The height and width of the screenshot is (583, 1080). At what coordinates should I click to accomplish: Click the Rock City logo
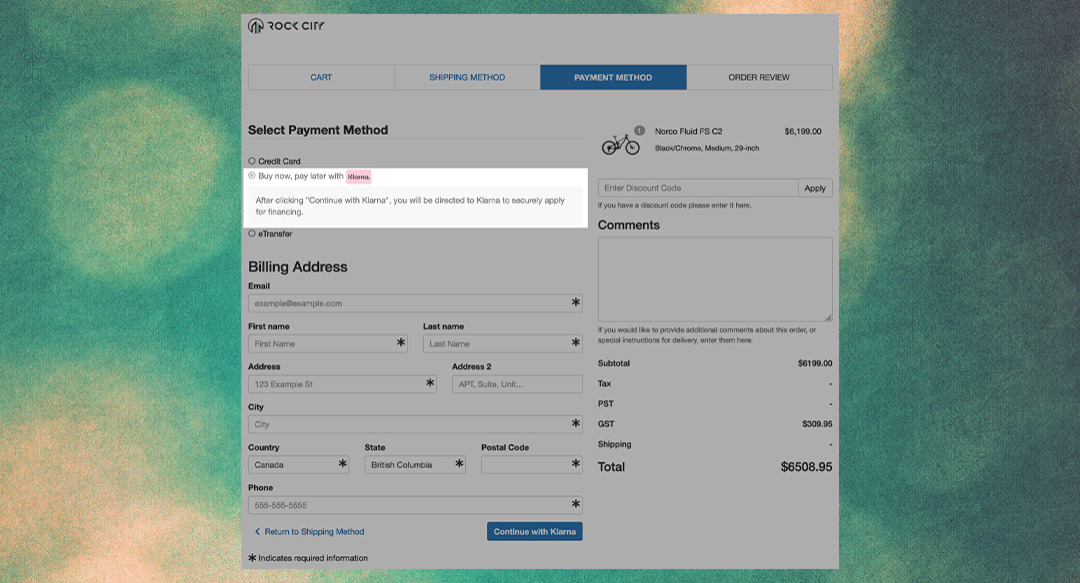[286, 26]
